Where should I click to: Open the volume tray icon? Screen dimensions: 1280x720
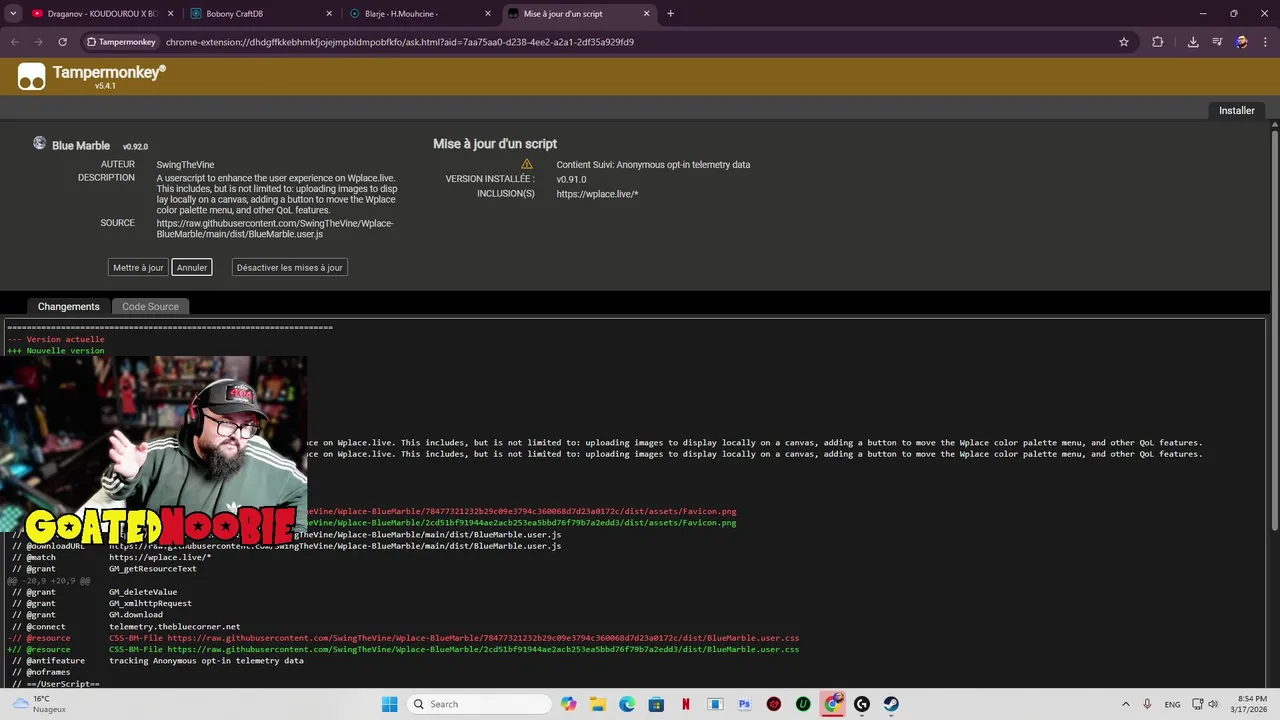(x=1214, y=704)
